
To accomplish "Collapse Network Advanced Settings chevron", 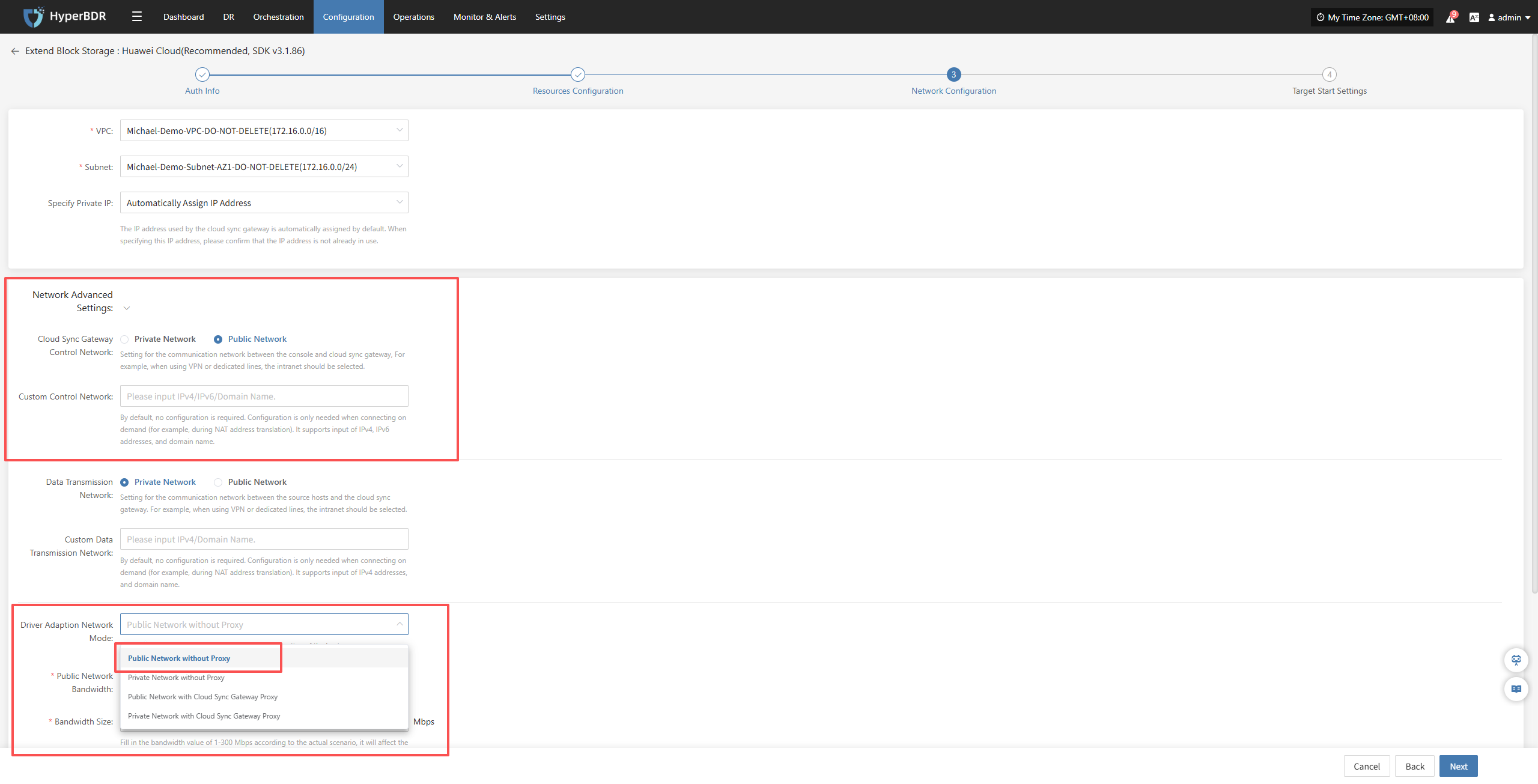I will (127, 309).
